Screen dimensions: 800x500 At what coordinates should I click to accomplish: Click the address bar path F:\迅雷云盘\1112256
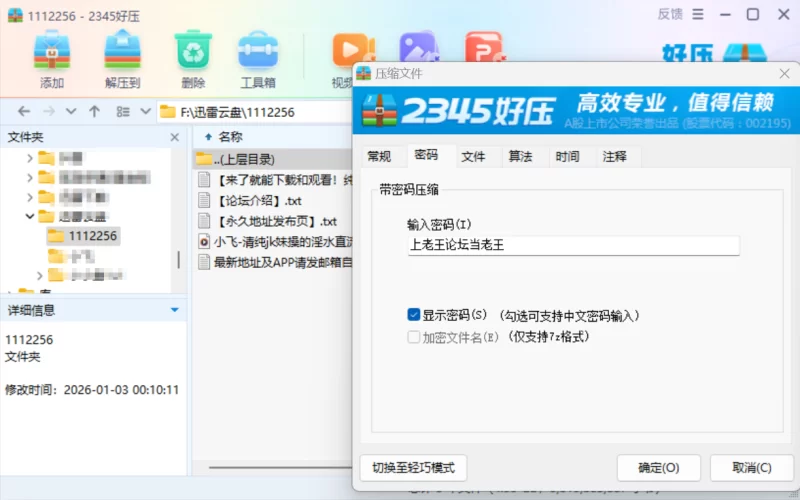237,112
